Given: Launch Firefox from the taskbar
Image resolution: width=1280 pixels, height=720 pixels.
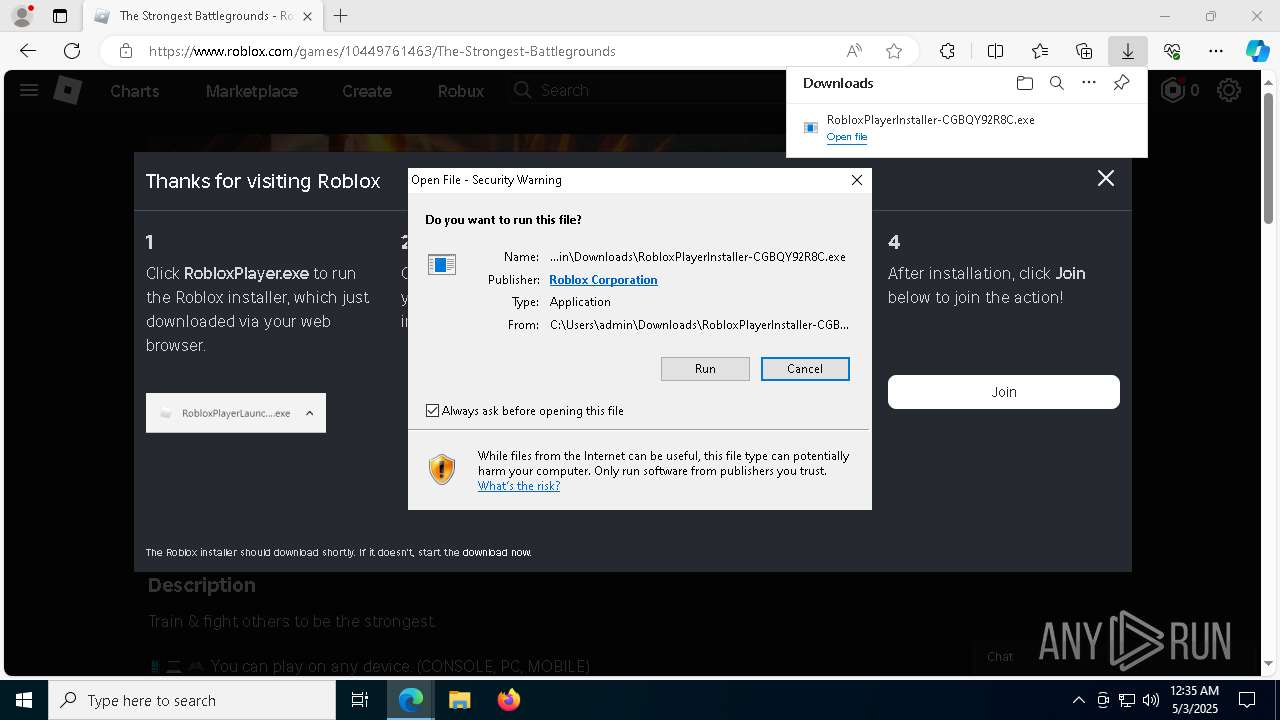Looking at the screenshot, I should click(x=508, y=700).
